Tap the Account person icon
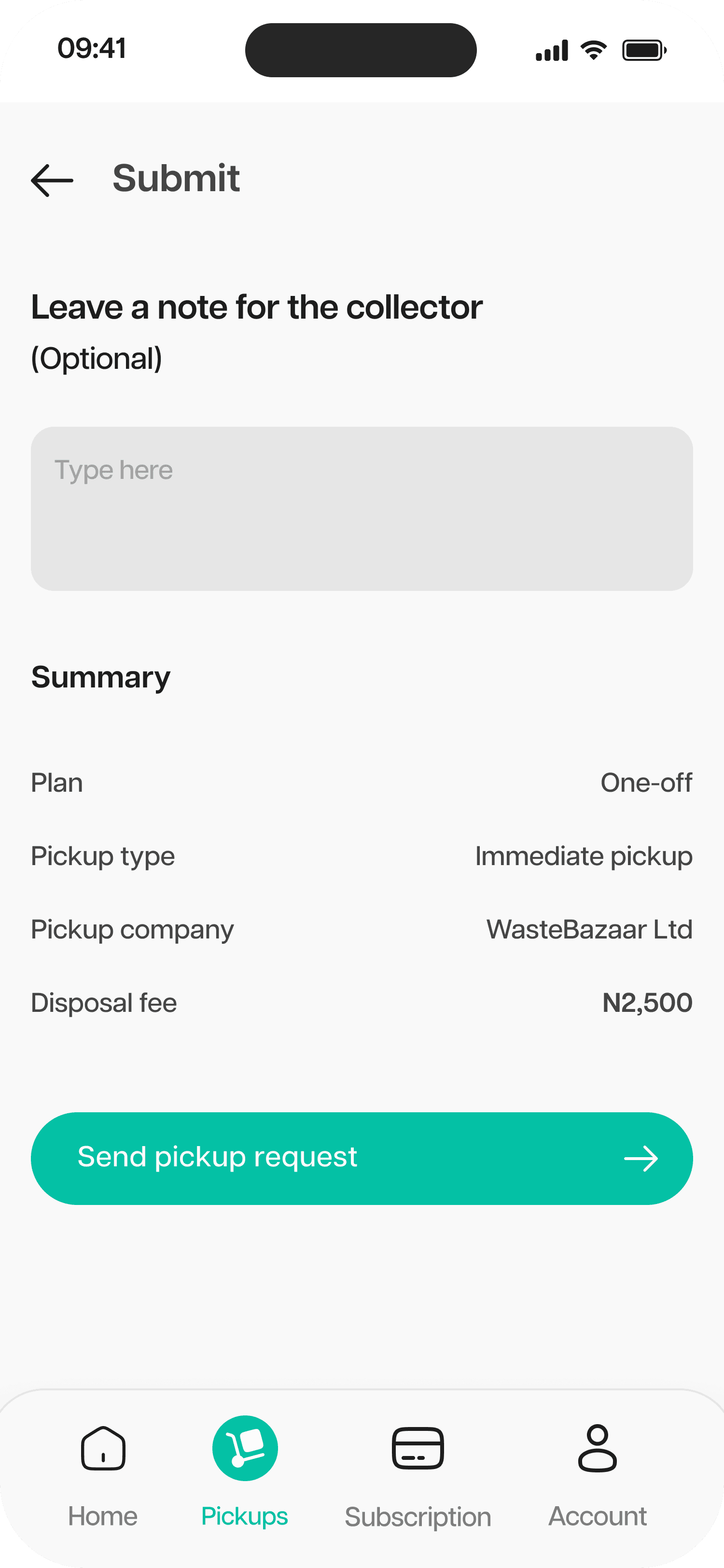Screen dimensions: 724x1568 coord(598,1448)
